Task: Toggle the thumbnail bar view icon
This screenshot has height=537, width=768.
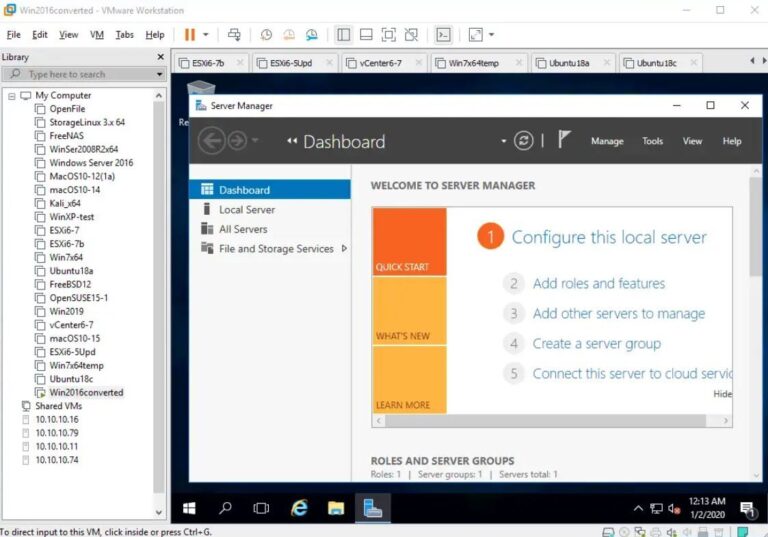Action: (x=366, y=34)
